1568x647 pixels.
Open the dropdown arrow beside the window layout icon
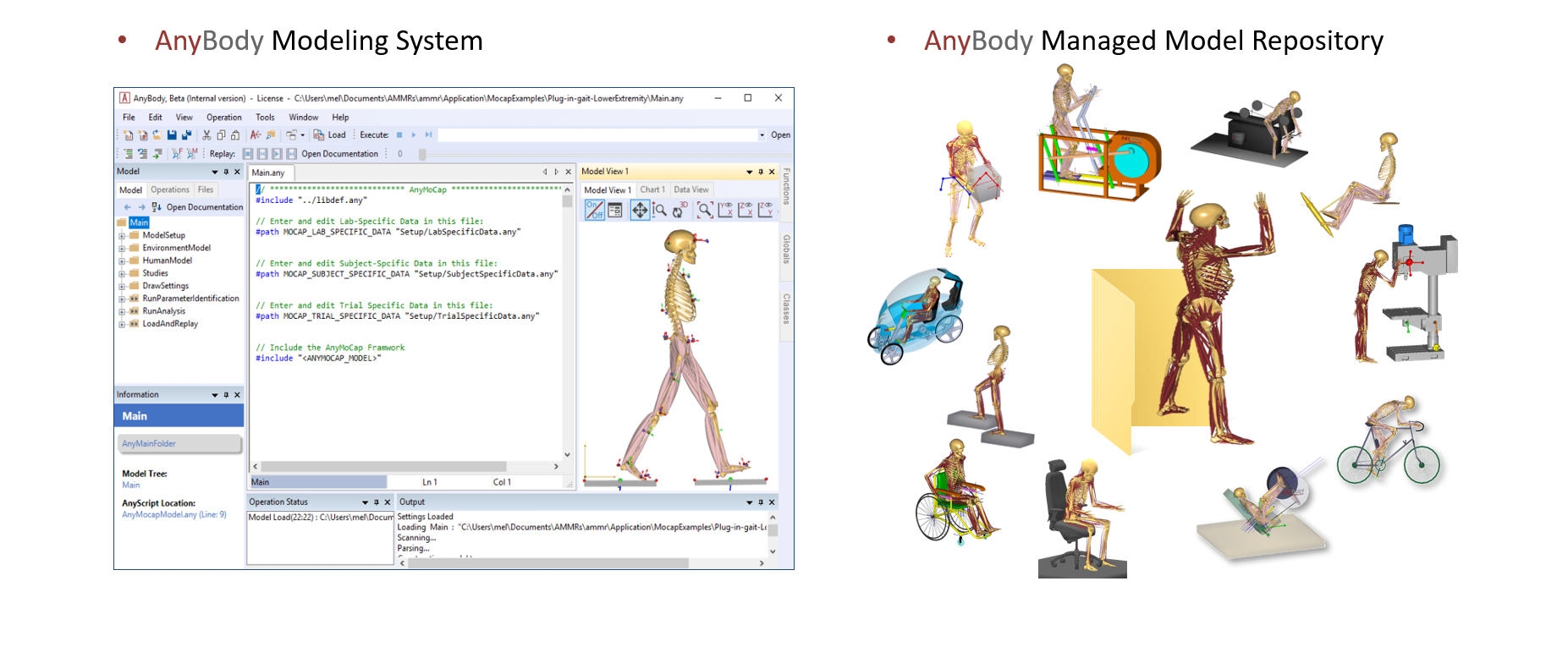[x=303, y=135]
